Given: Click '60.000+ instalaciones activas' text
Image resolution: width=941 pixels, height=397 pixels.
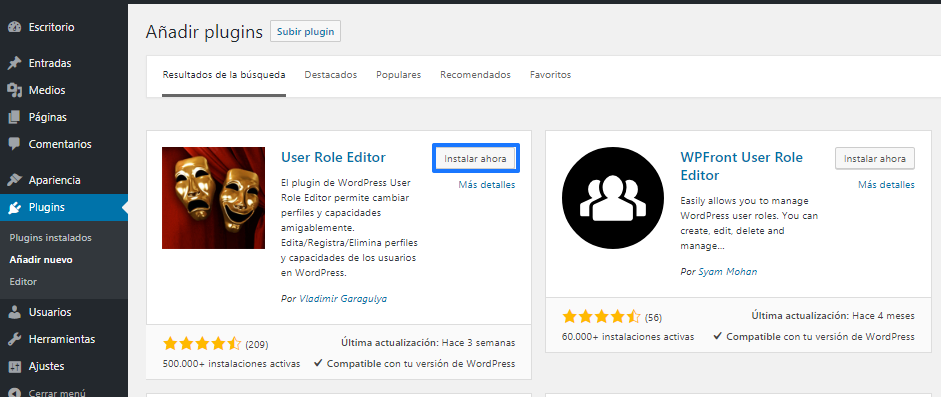Looking at the screenshot, I should tap(628, 336).
